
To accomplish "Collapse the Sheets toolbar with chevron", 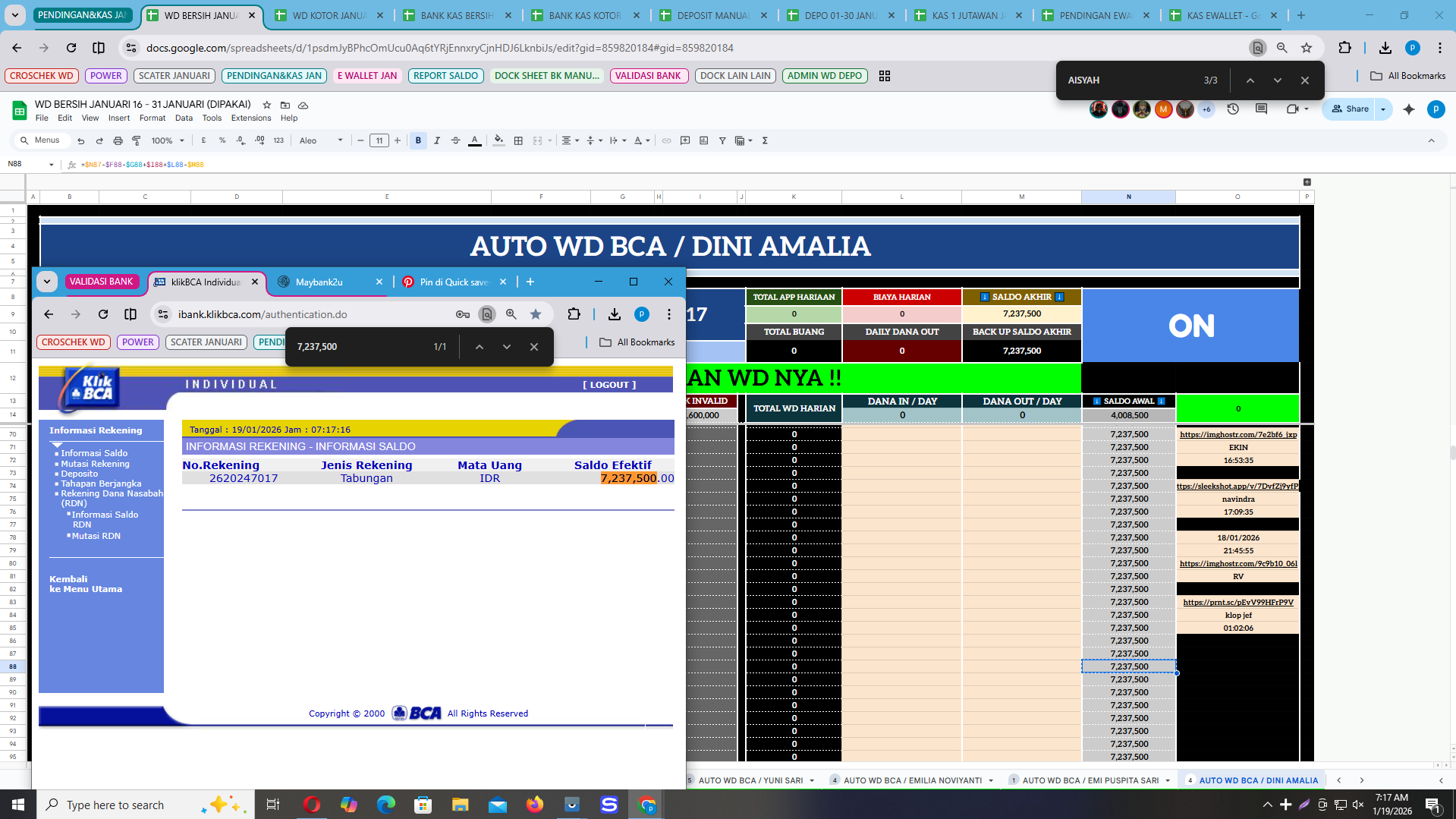I will pyautogui.click(x=1431, y=140).
